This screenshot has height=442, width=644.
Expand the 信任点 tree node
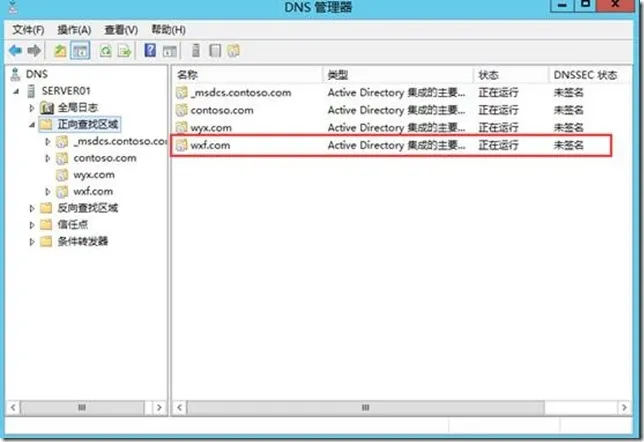(x=32, y=225)
